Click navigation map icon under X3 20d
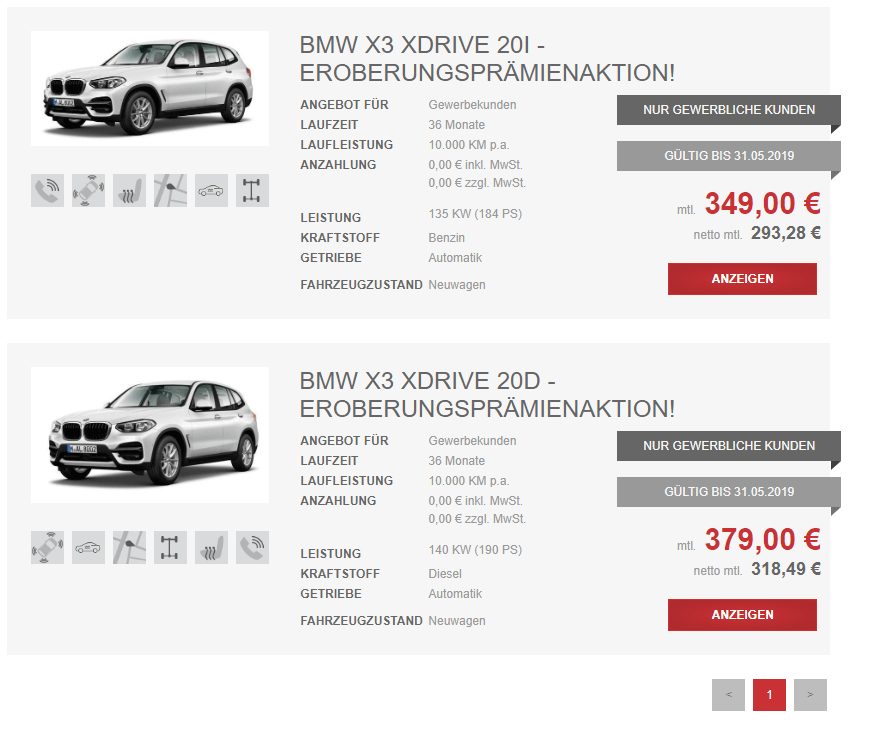Viewport: 869px width, 738px height. click(x=129, y=547)
